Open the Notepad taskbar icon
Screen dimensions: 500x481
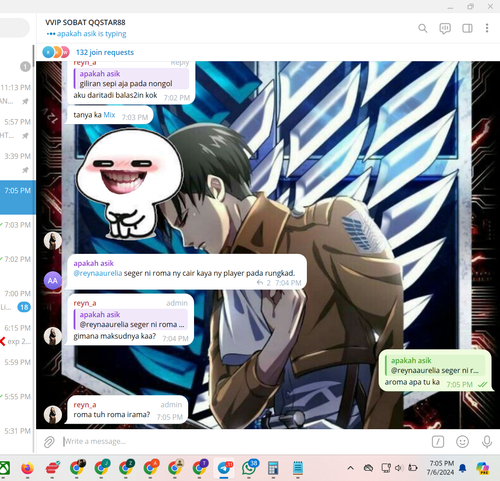point(298,468)
